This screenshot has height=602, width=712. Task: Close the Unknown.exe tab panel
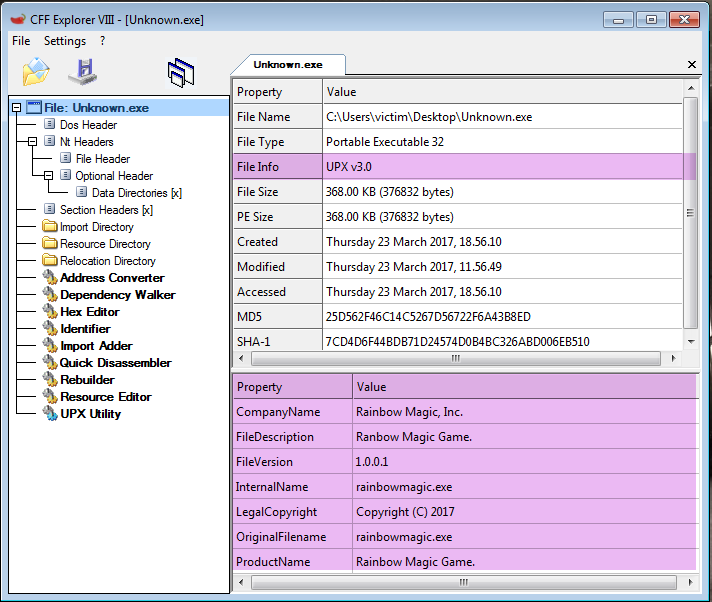pos(692,64)
